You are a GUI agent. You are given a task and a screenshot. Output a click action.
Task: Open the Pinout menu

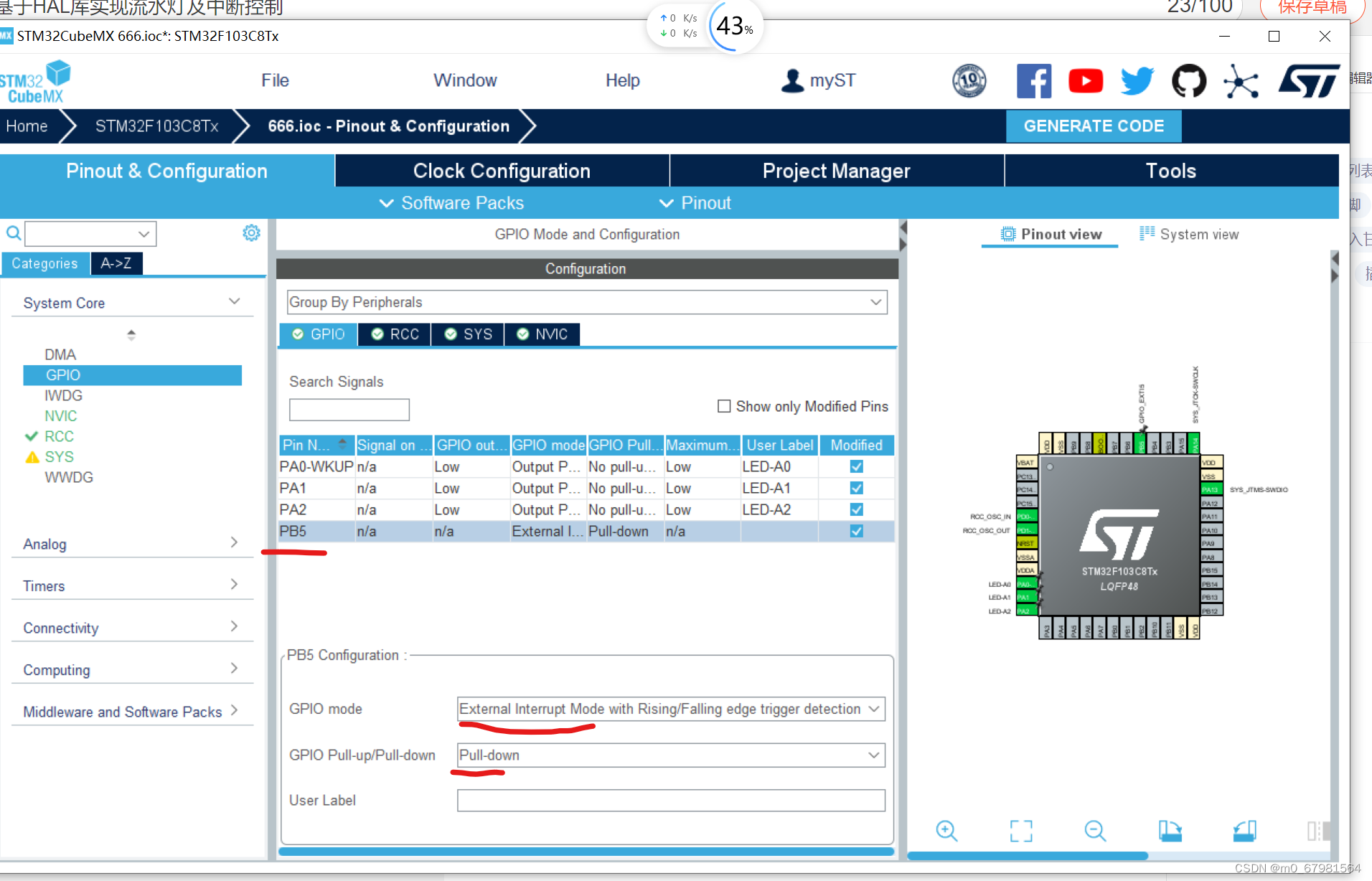(x=695, y=203)
